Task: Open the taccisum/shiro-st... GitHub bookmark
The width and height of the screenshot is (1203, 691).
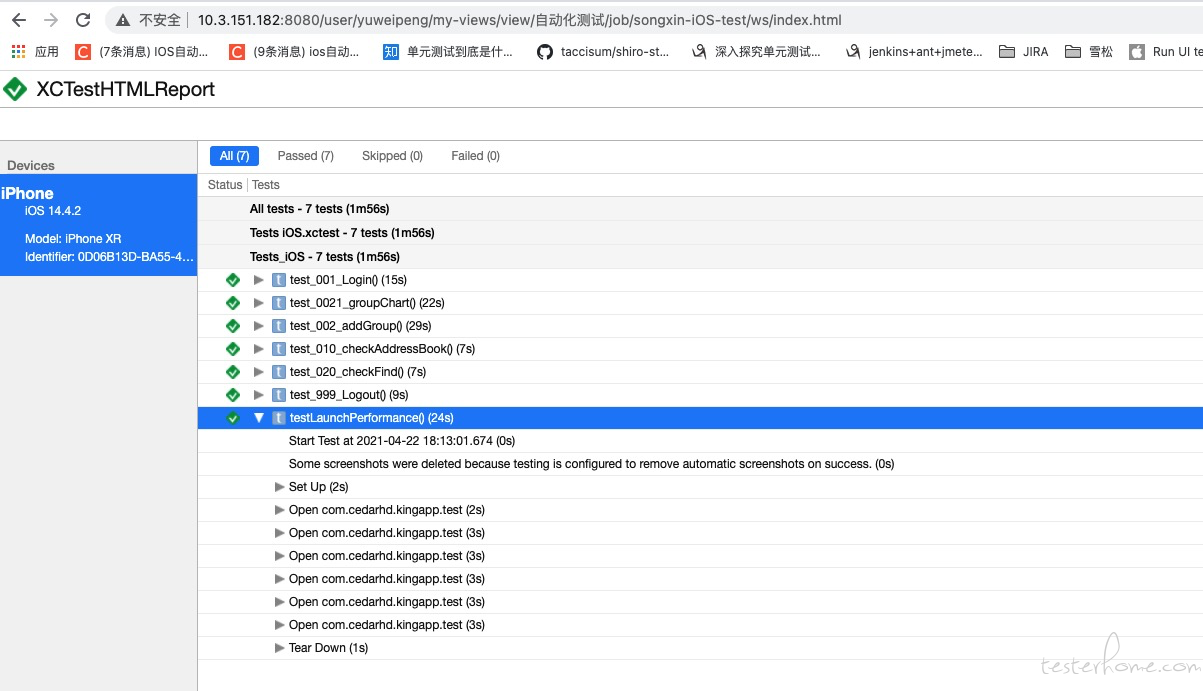Action: coord(603,51)
